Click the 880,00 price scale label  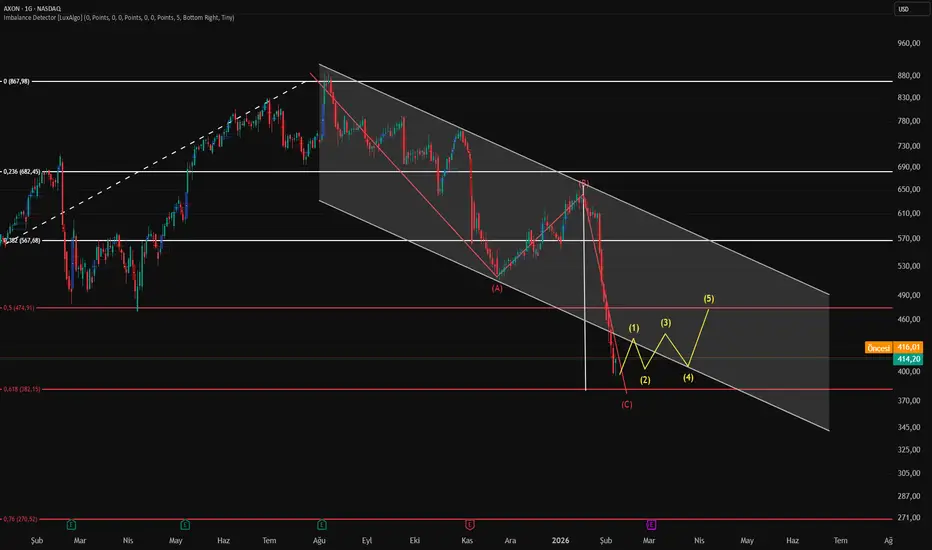click(x=908, y=76)
